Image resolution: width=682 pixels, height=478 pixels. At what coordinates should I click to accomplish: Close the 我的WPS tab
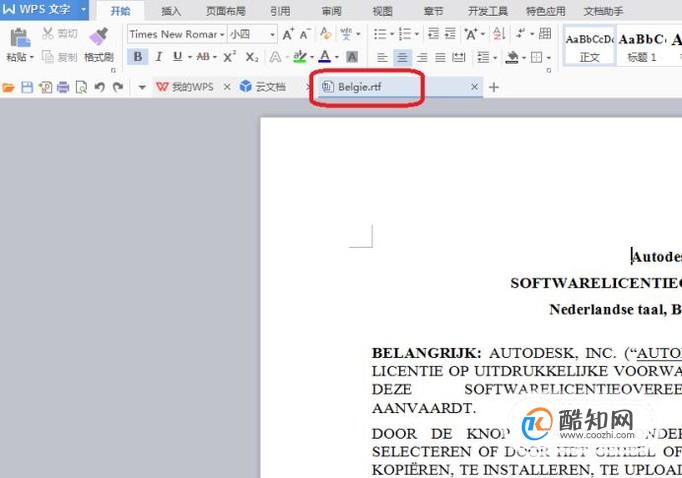click(227, 87)
